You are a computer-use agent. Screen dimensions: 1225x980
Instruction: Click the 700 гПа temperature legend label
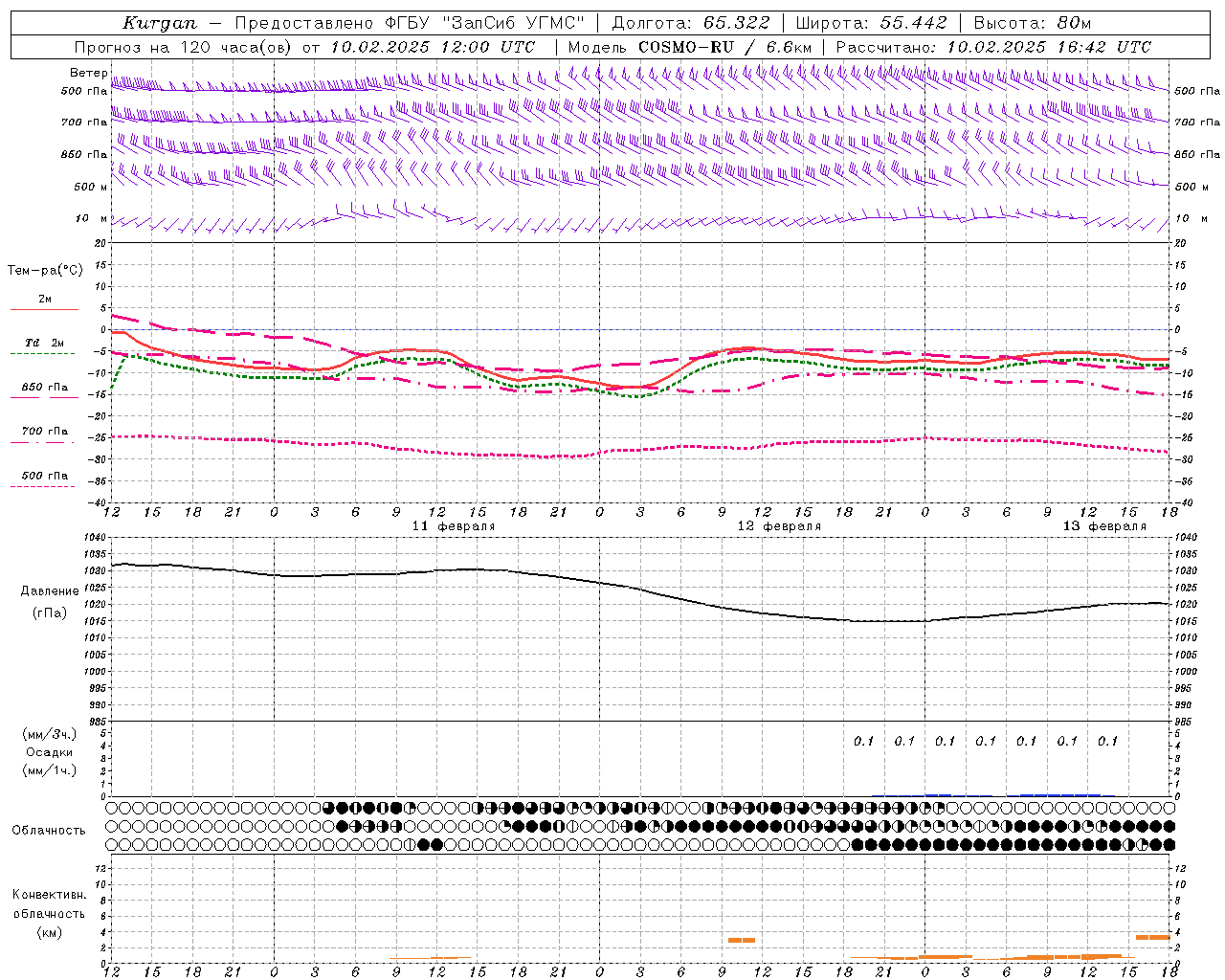45,432
